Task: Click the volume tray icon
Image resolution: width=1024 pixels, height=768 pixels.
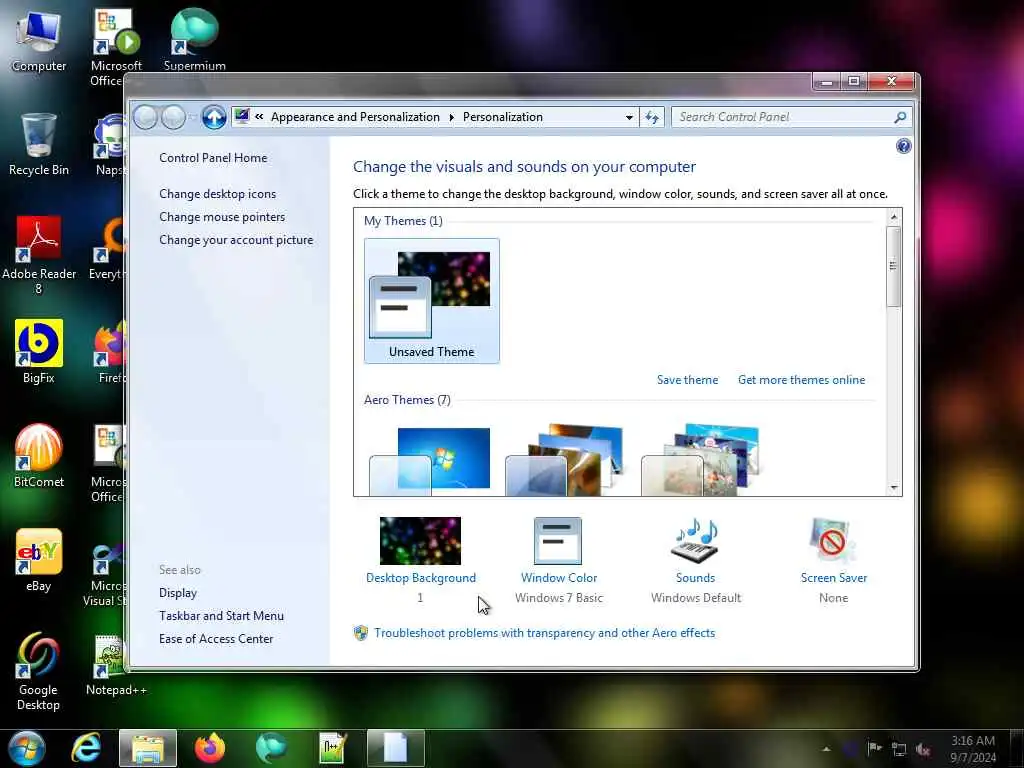Action: tap(923, 750)
